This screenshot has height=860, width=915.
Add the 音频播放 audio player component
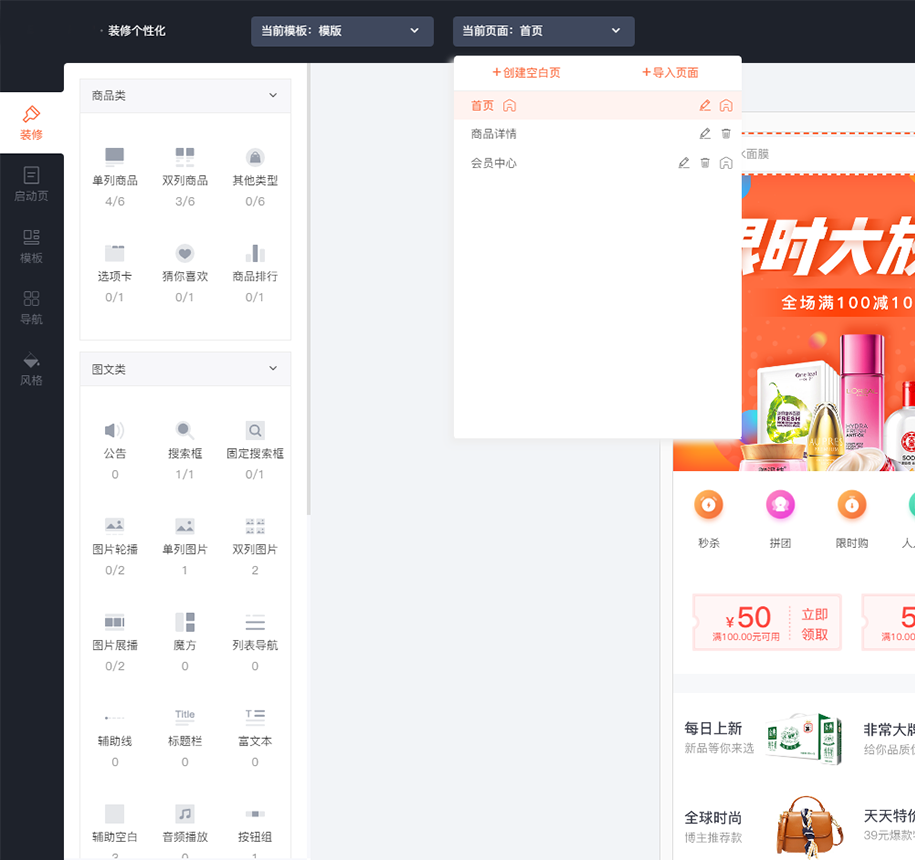click(185, 829)
